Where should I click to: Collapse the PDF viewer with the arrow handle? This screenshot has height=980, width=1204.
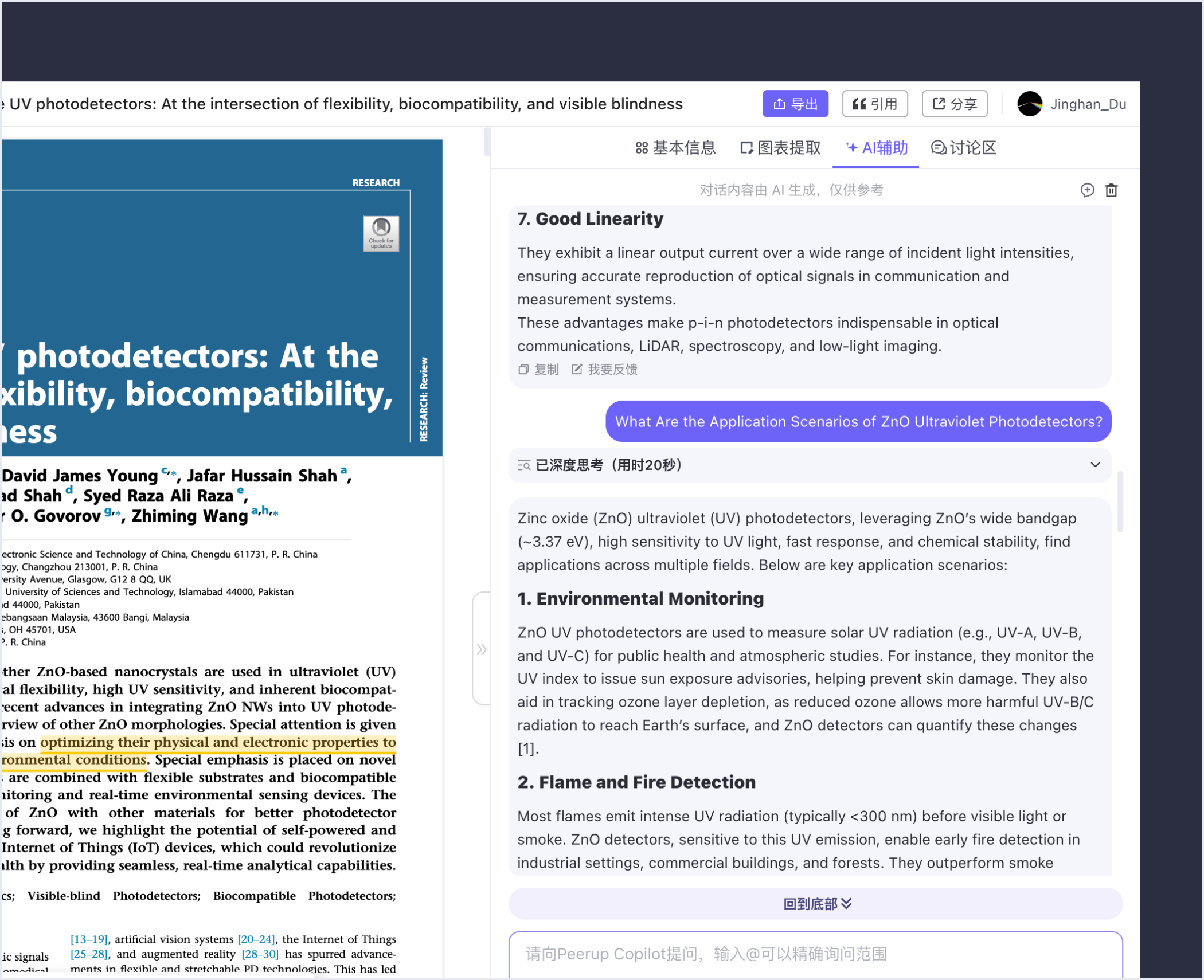(481, 648)
